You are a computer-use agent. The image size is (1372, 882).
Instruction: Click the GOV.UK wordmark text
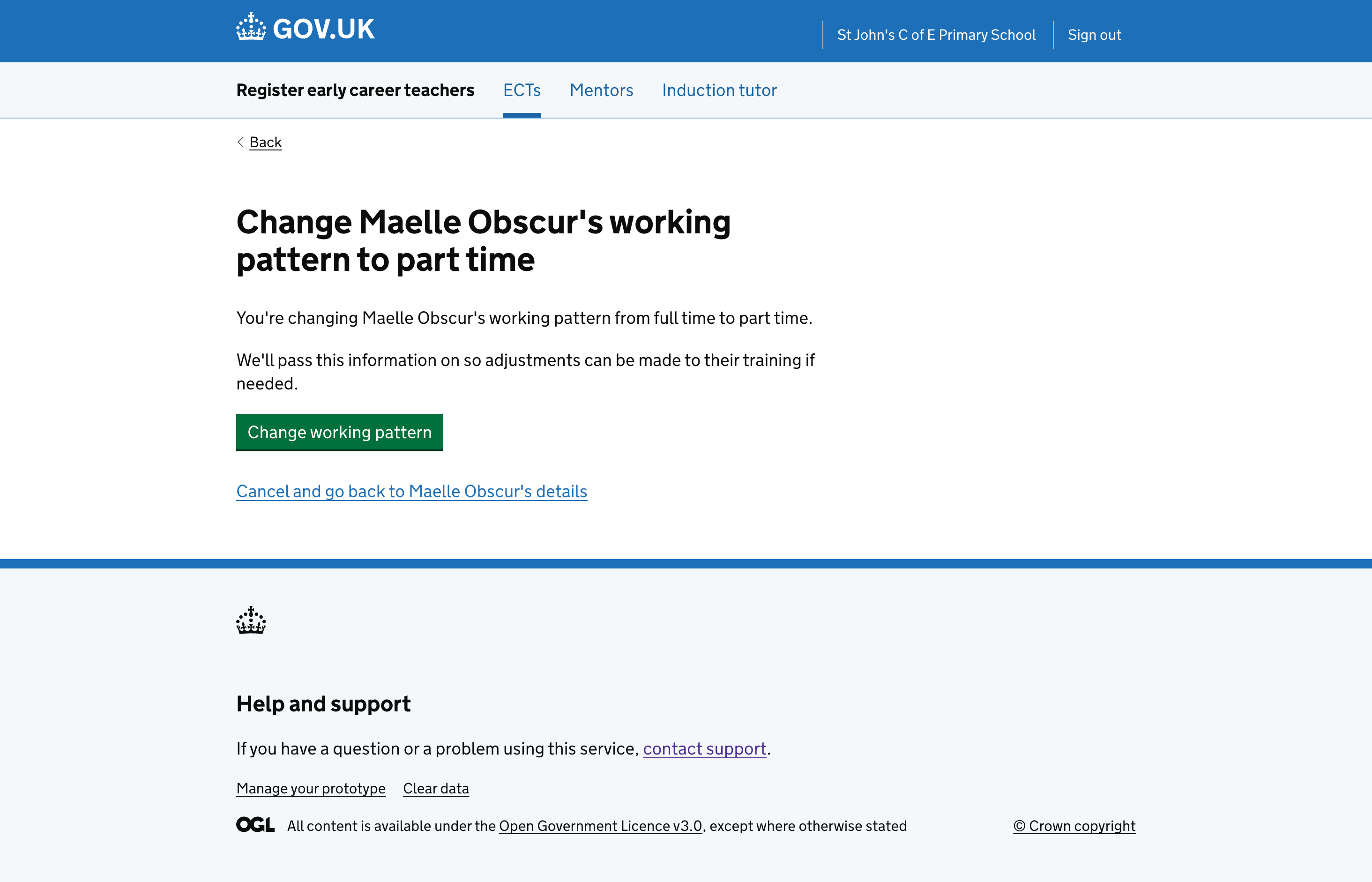pyautogui.click(x=323, y=28)
